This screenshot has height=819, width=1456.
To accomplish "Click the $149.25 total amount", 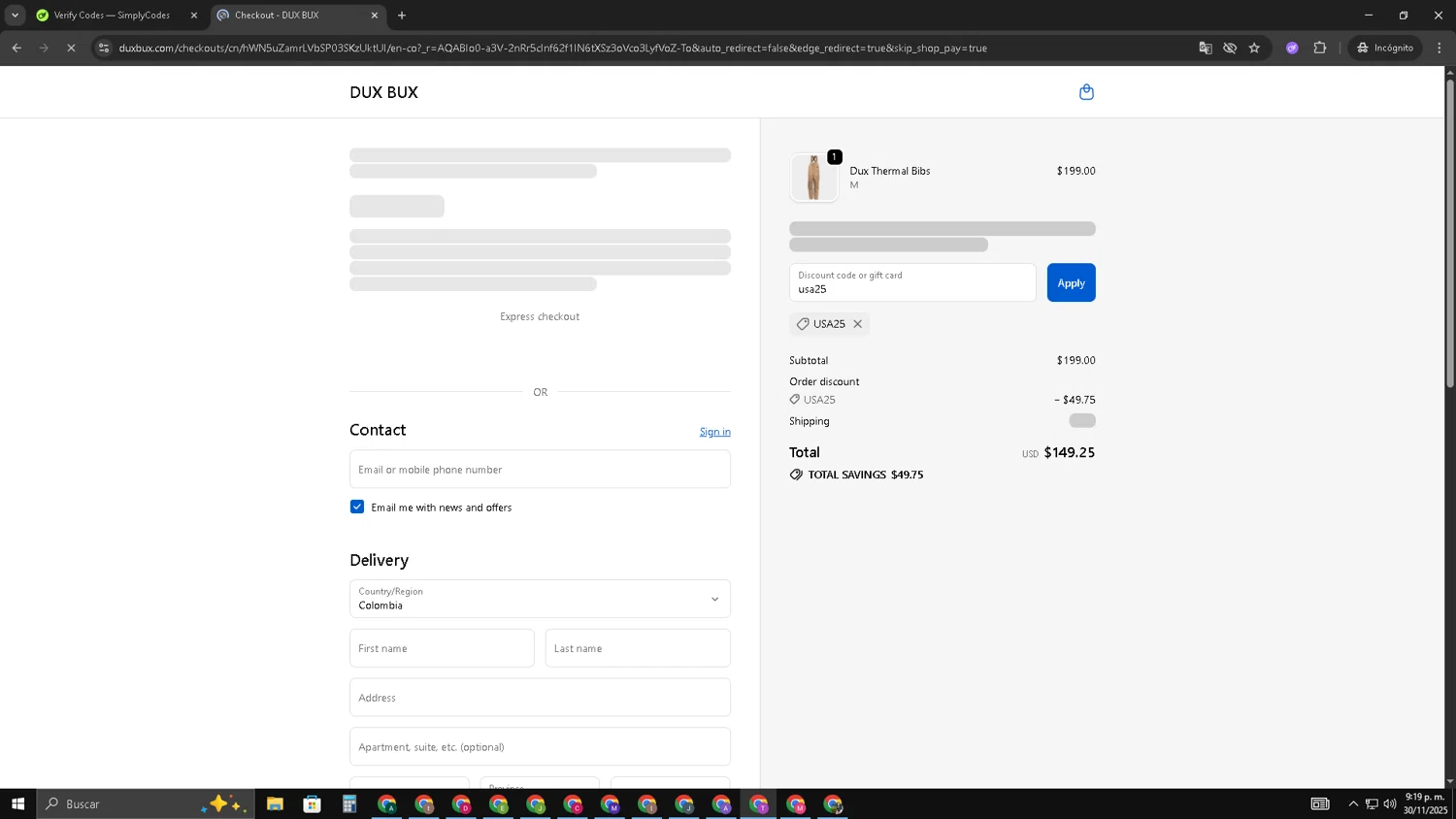I will coord(1069,452).
